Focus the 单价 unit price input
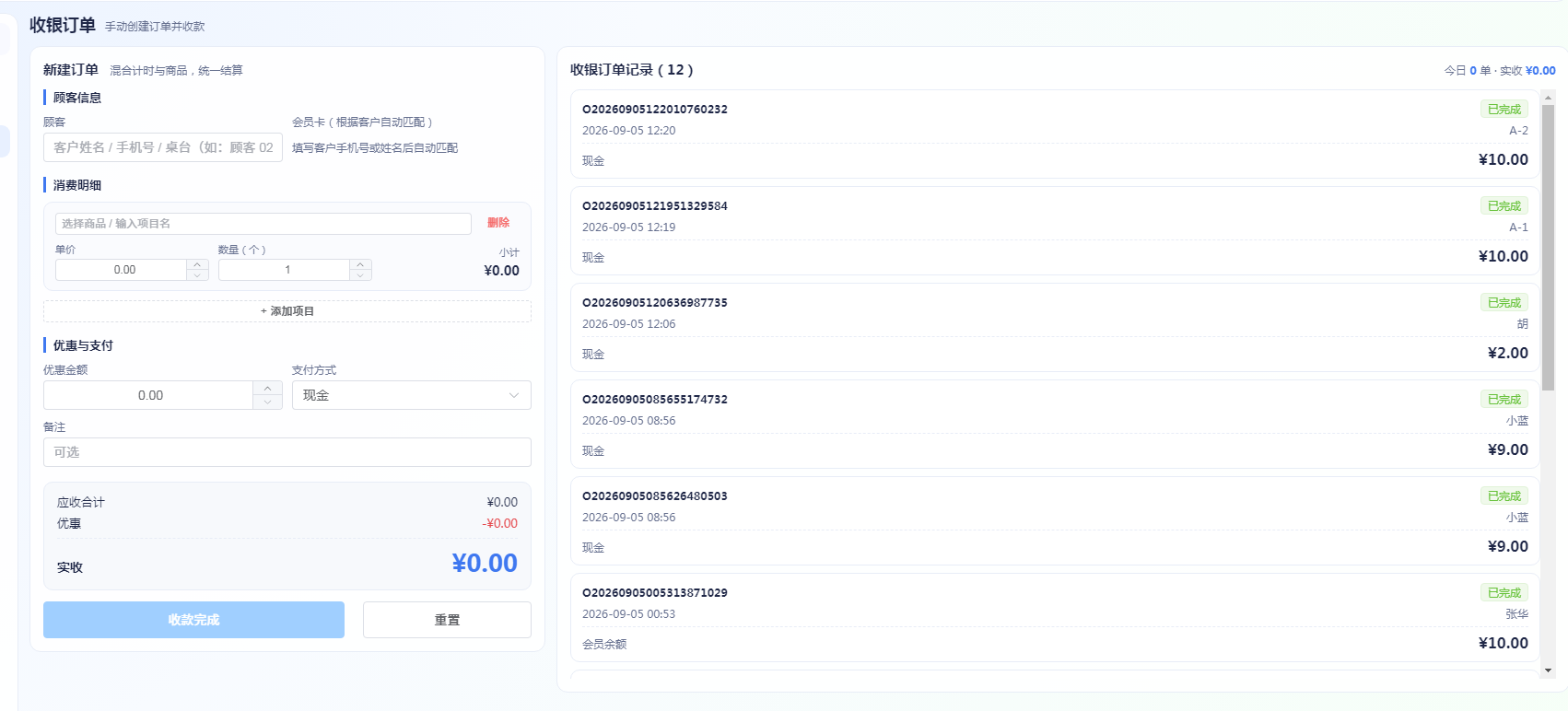Viewport: 1568px width, 711px height. [121, 270]
